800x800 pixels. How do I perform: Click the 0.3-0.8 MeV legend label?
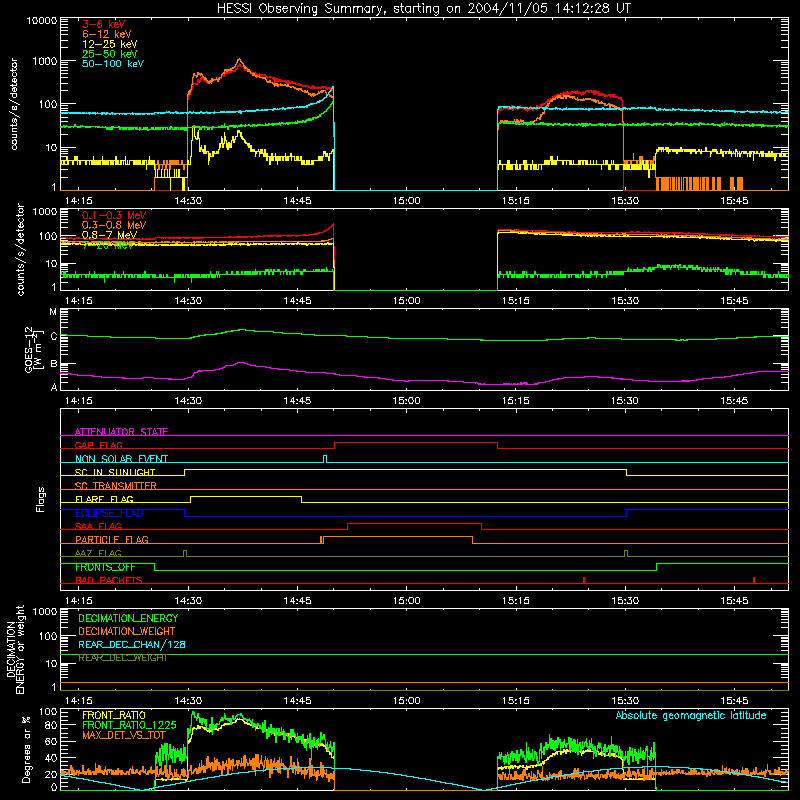[x=114, y=225]
